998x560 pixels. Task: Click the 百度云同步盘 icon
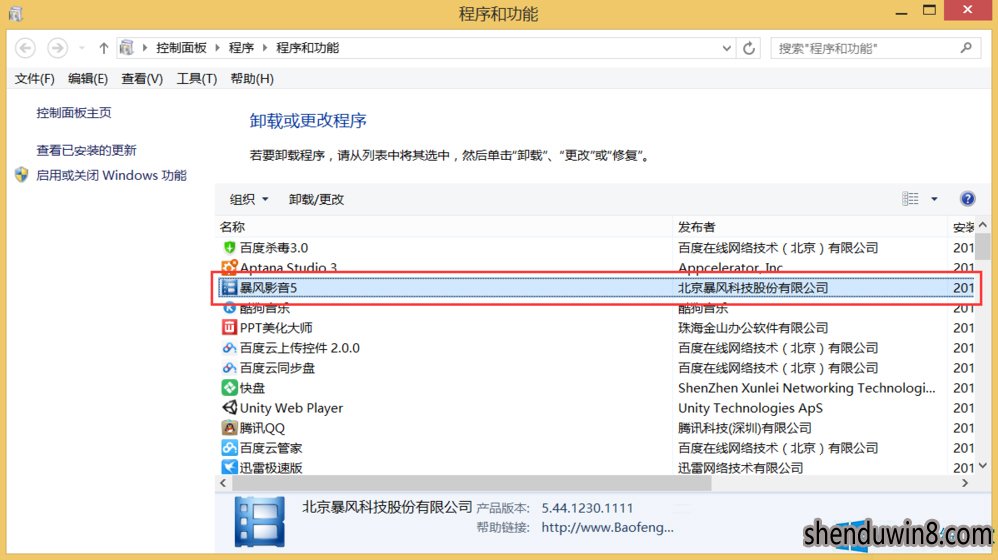pos(229,368)
